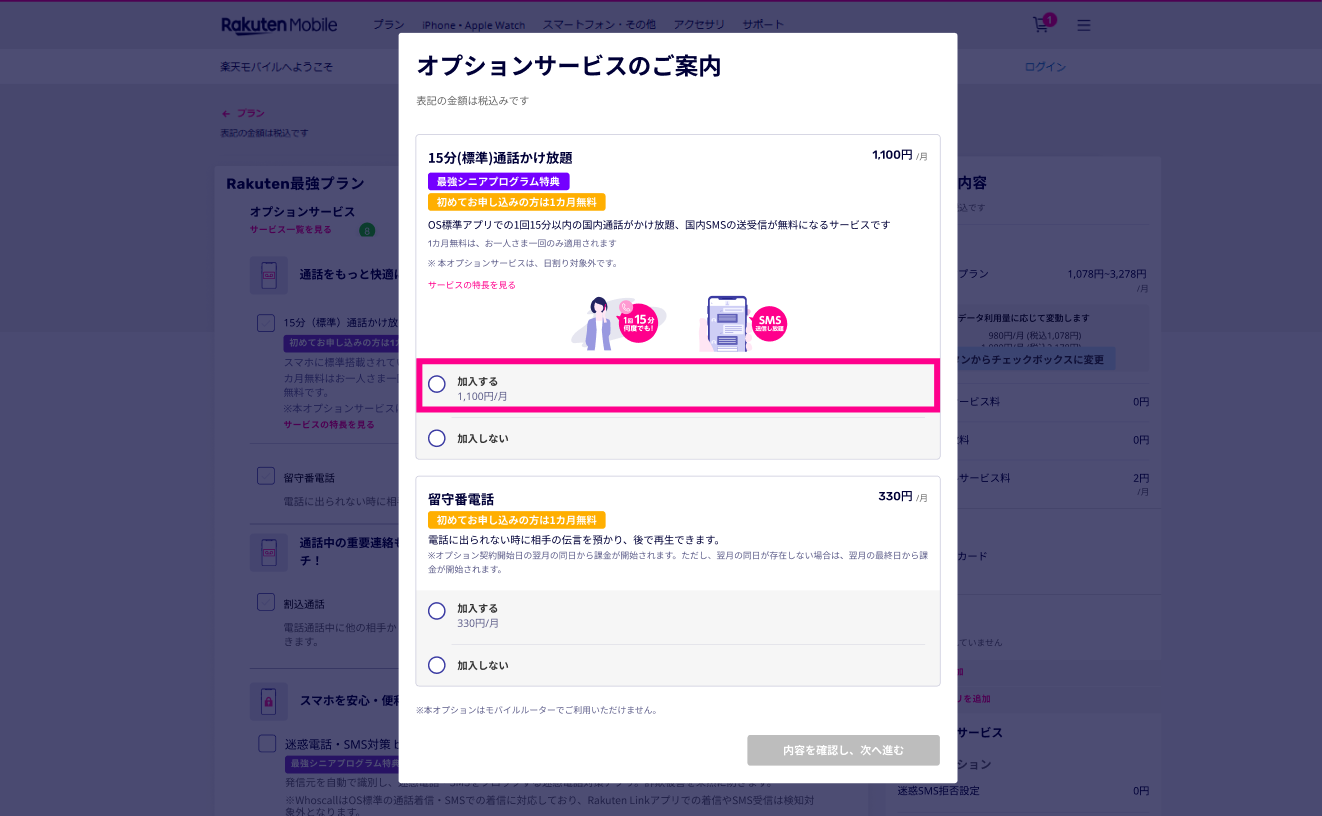This screenshot has width=1322, height=816.
Task: Click the SMS phone illustration
Action: 743,323
